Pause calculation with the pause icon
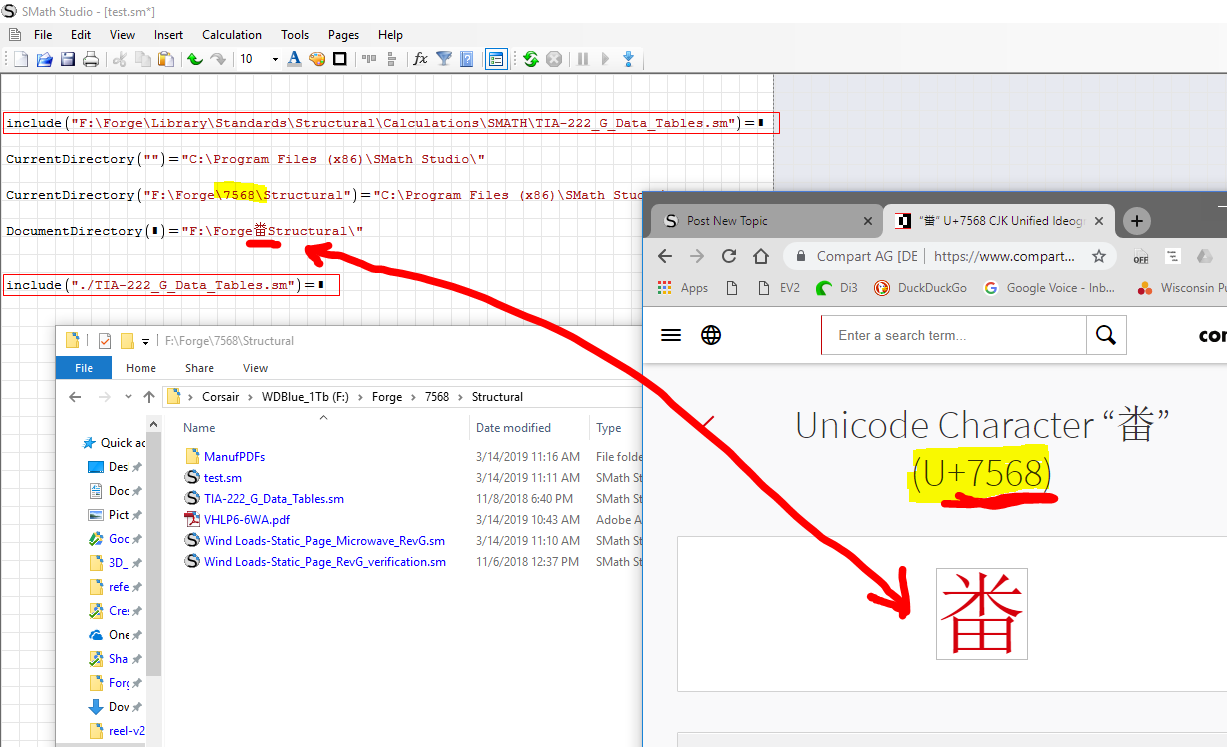Screen dimensions: 1227x747 583,58
